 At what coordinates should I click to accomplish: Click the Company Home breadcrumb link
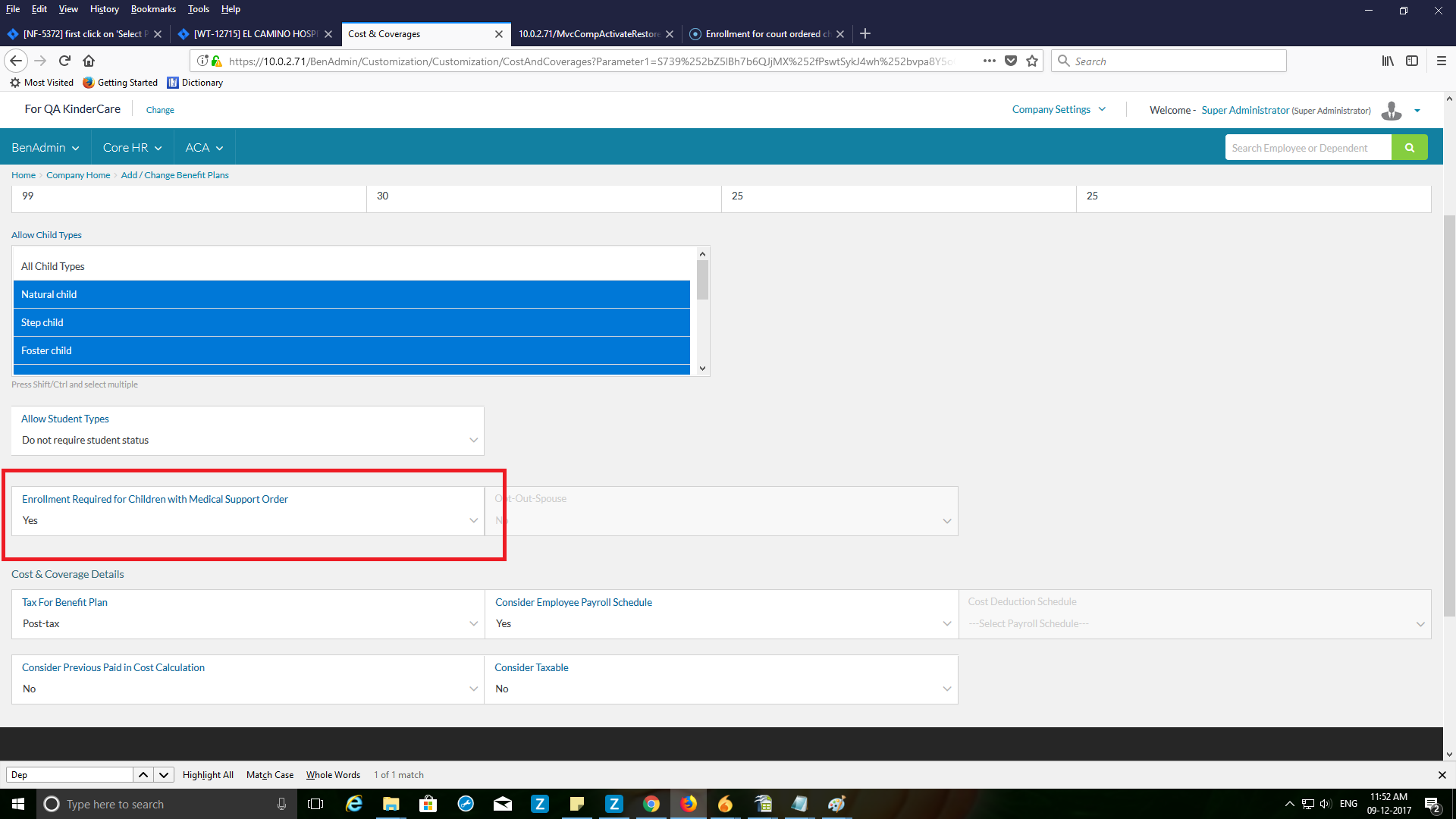[78, 175]
